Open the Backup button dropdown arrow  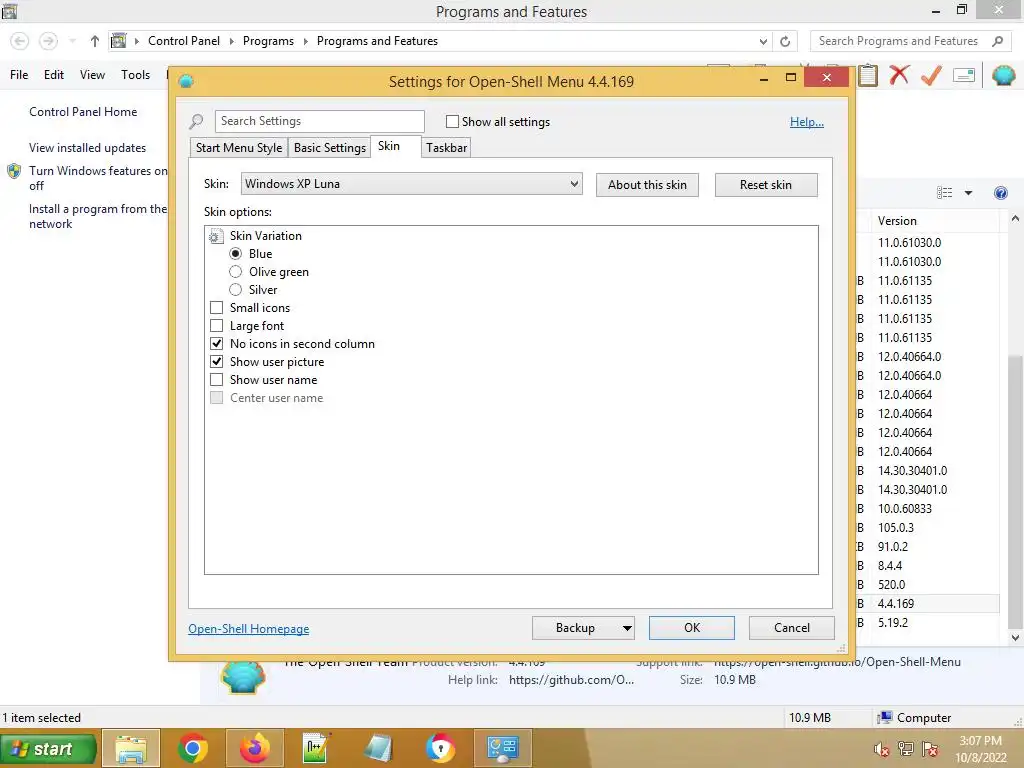click(627, 628)
